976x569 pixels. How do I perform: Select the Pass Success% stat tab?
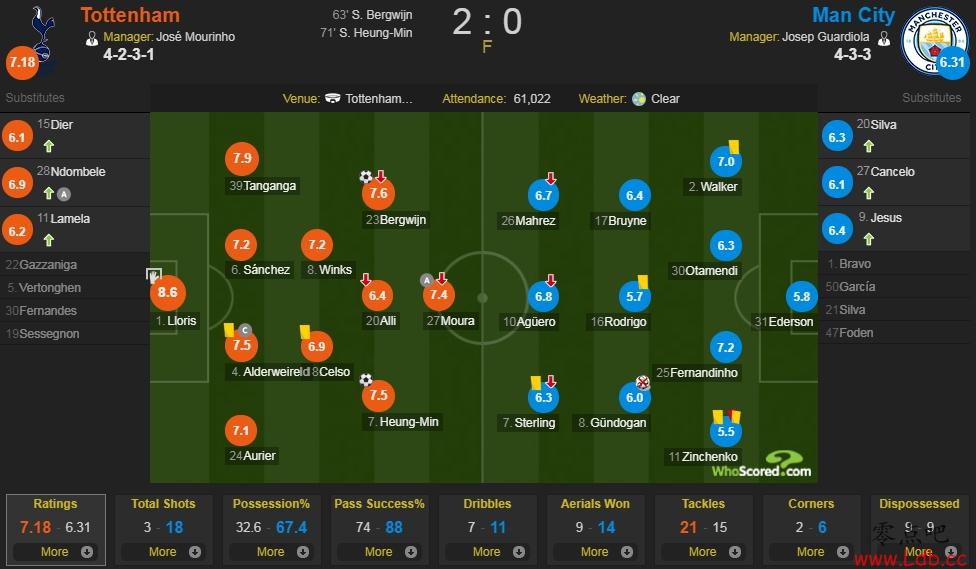coord(379,504)
